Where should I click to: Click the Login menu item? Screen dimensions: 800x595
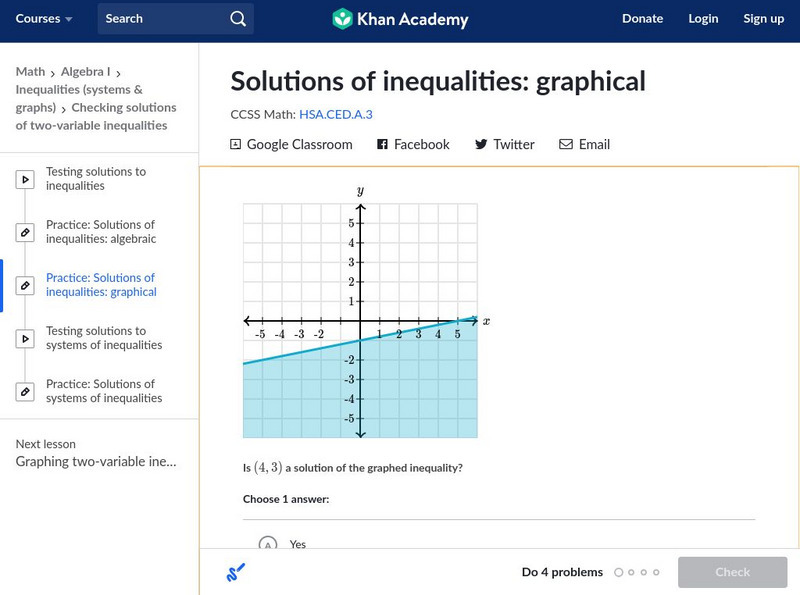(703, 19)
